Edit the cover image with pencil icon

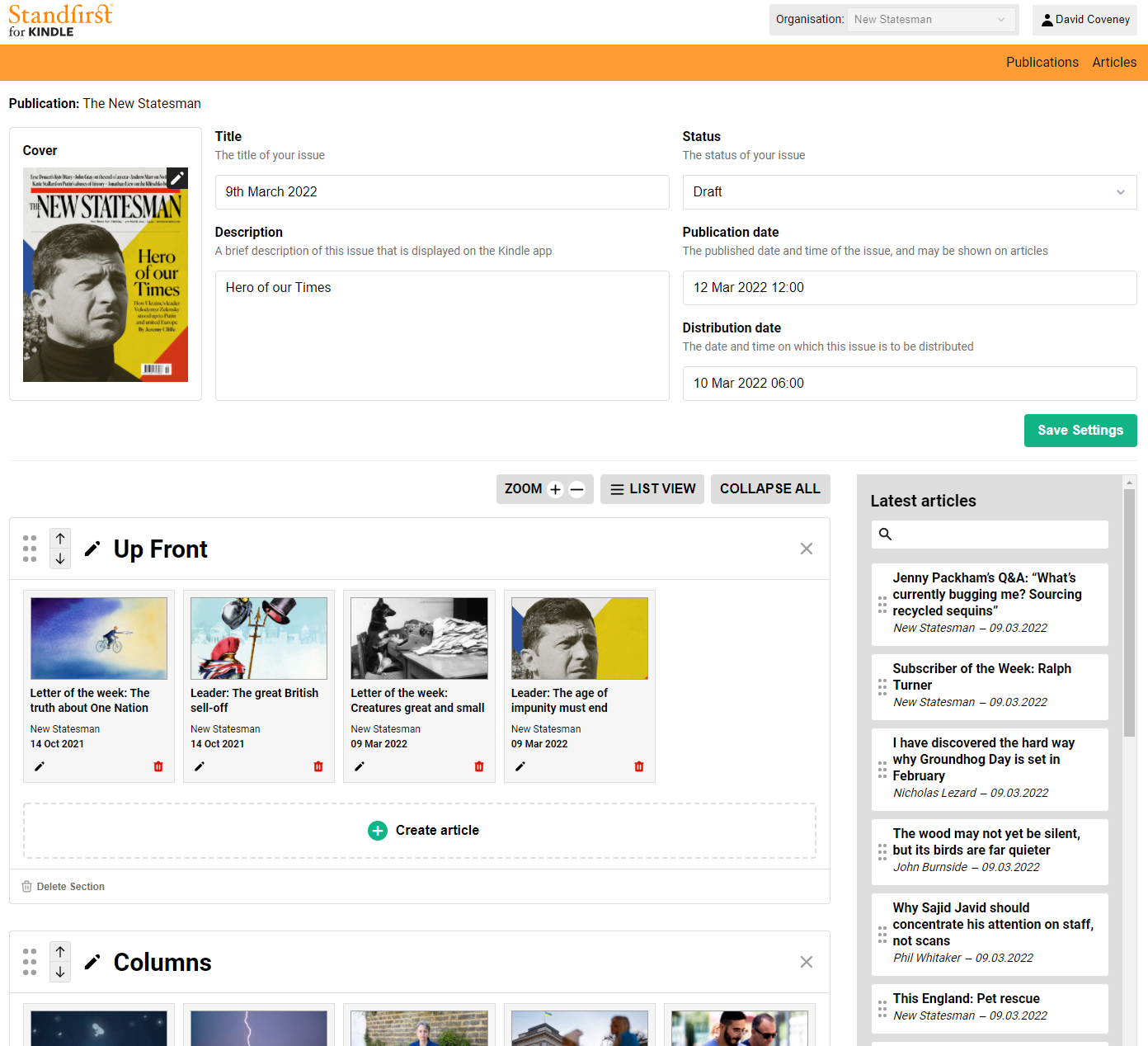[x=177, y=178]
